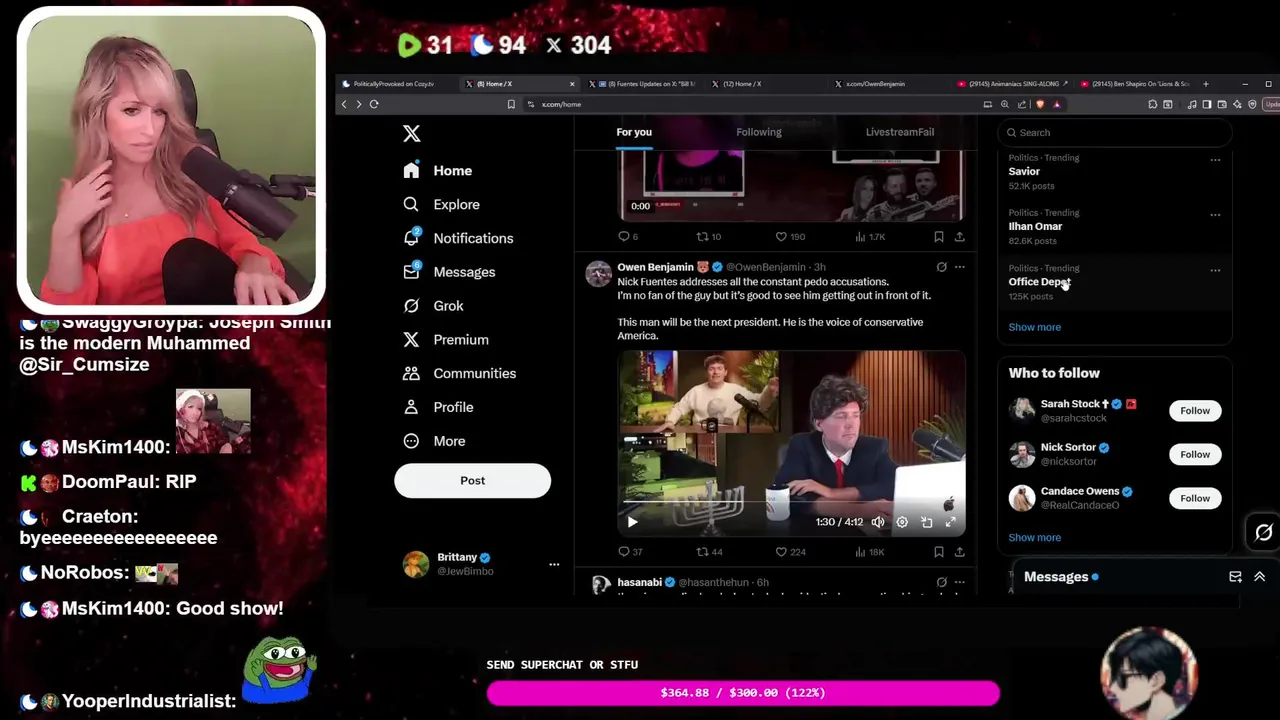Switch to the For you tab
Image resolution: width=1280 pixels, height=720 pixels.
click(634, 132)
